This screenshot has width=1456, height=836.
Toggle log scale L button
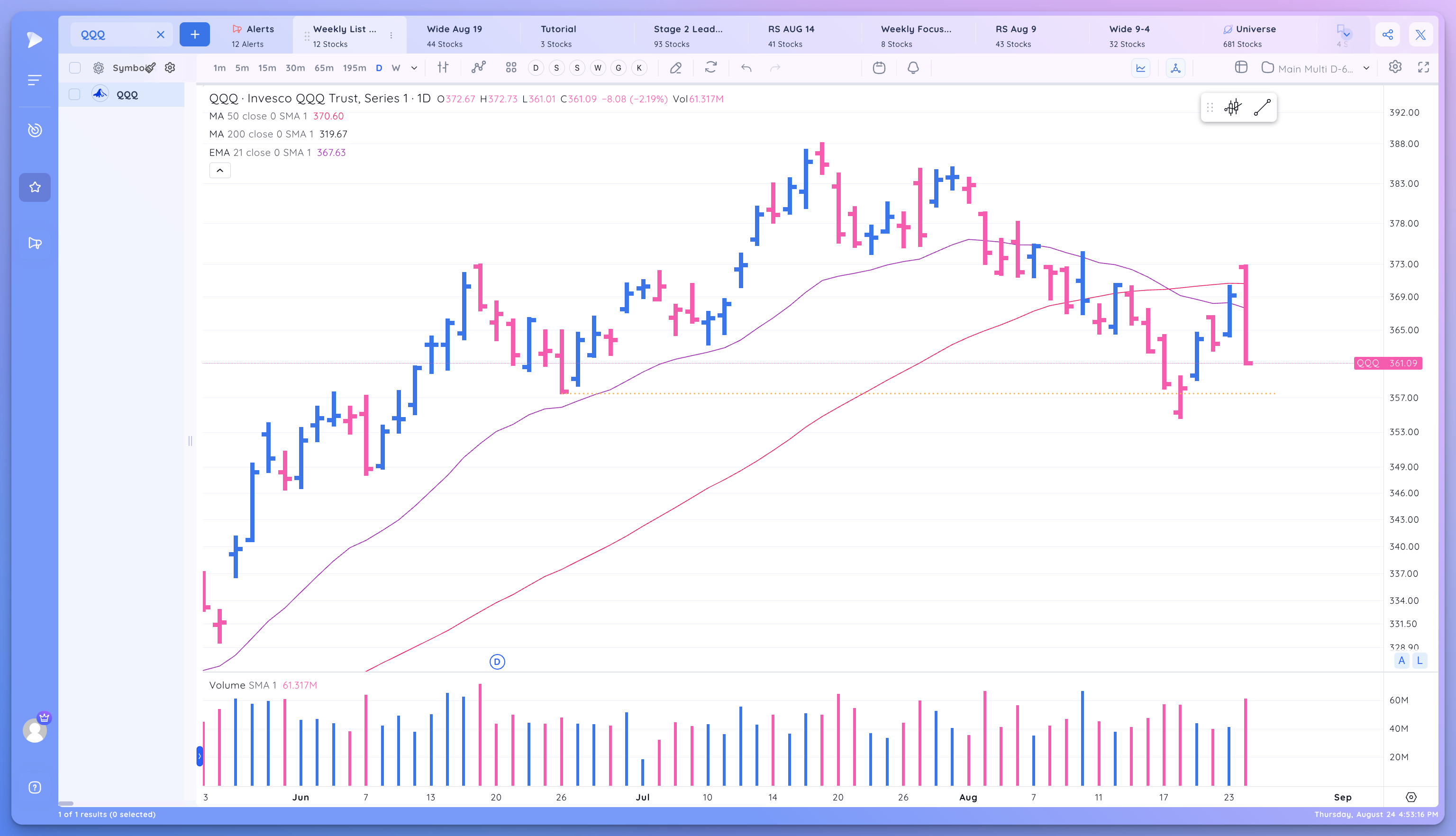click(x=1419, y=660)
